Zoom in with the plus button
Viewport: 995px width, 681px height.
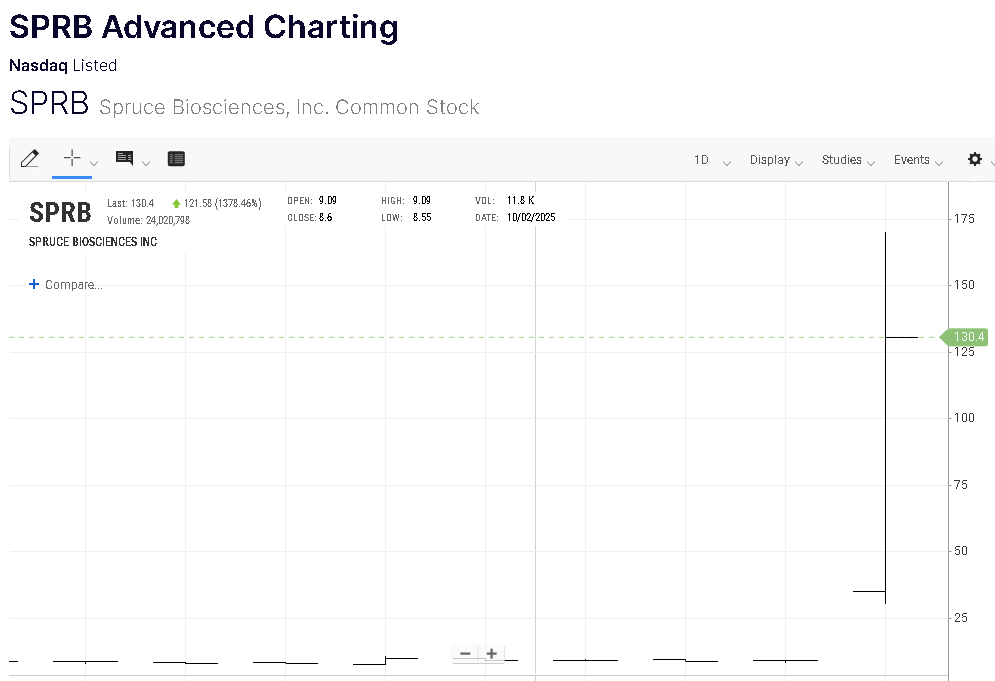(x=492, y=654)
